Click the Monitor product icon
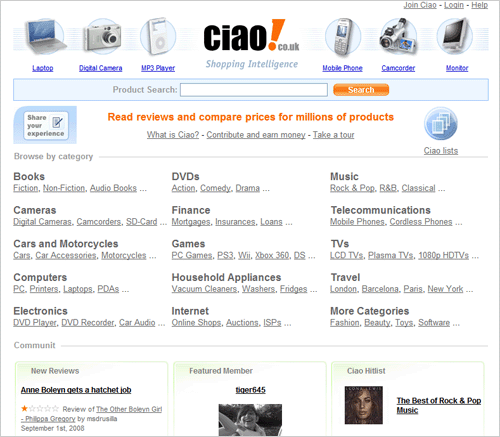The width and height of the screenshot is (500, 437). 455,36
